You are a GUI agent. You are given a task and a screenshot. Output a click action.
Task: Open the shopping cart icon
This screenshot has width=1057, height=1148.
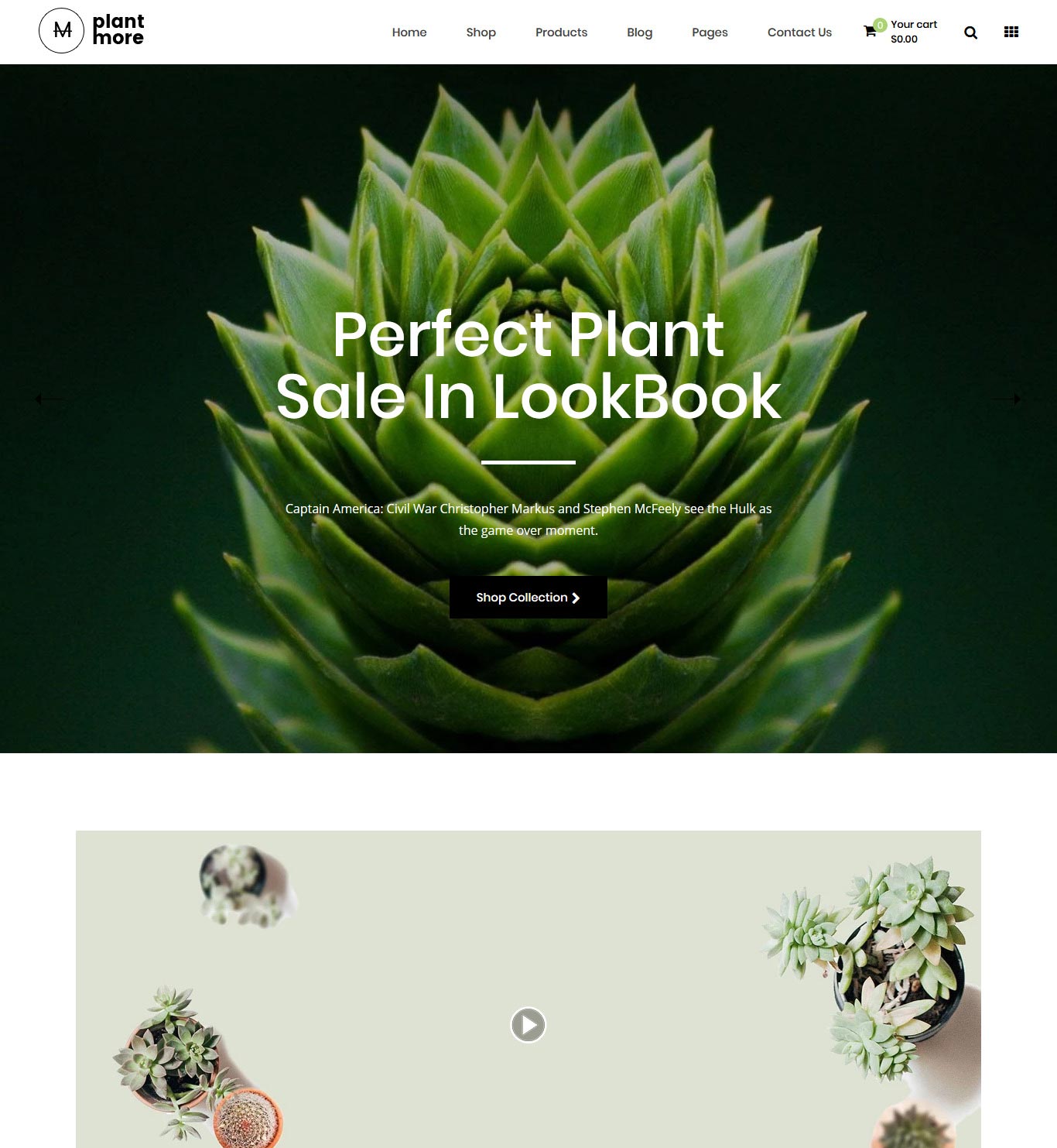pos(870,32)
